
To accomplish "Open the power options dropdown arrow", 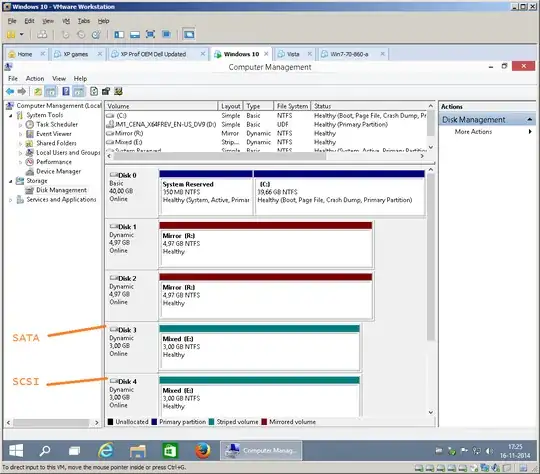I will (x=22, y=34).
